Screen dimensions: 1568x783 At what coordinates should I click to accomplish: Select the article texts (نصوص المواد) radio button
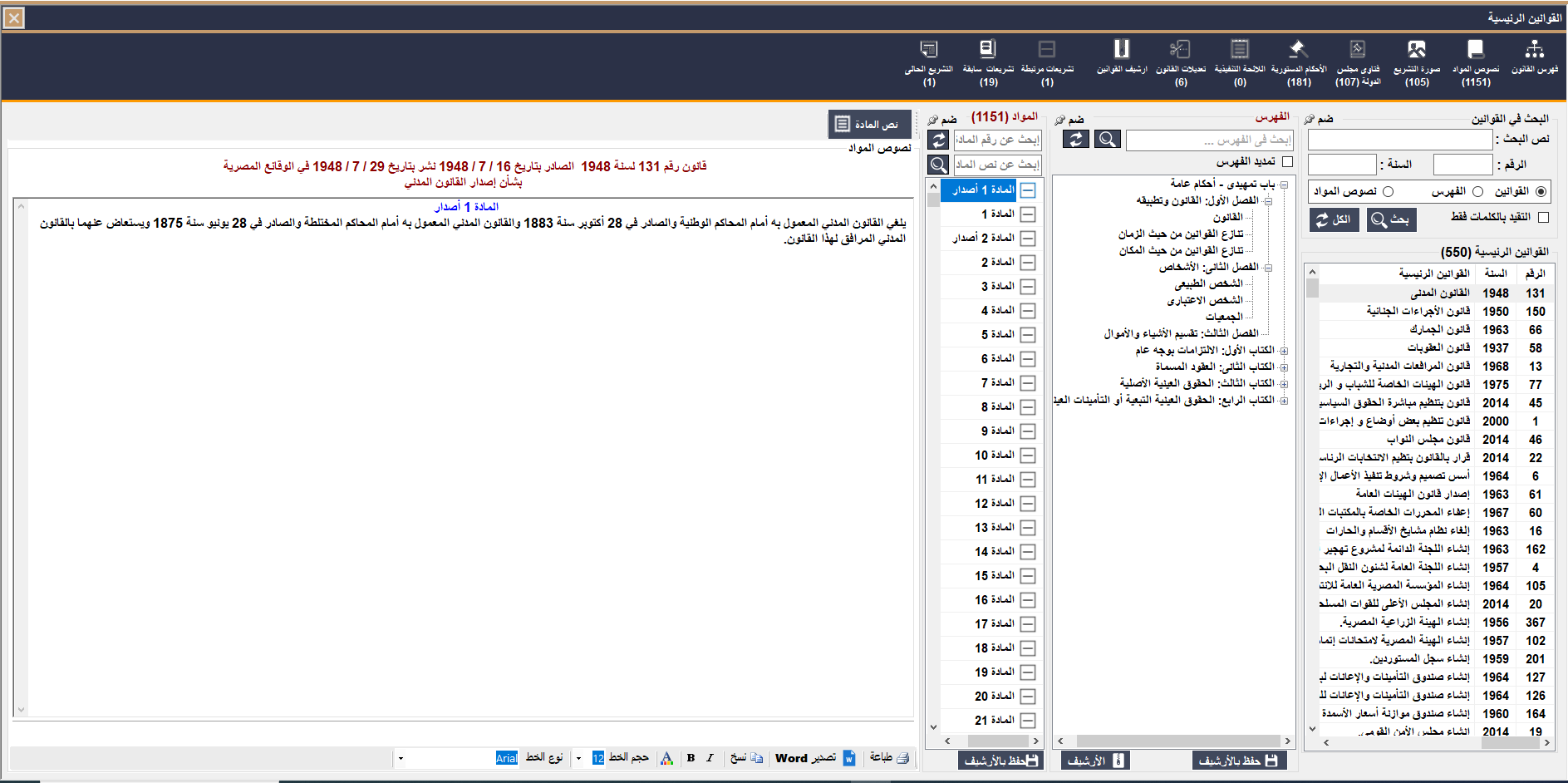[x=1388, y=192]
